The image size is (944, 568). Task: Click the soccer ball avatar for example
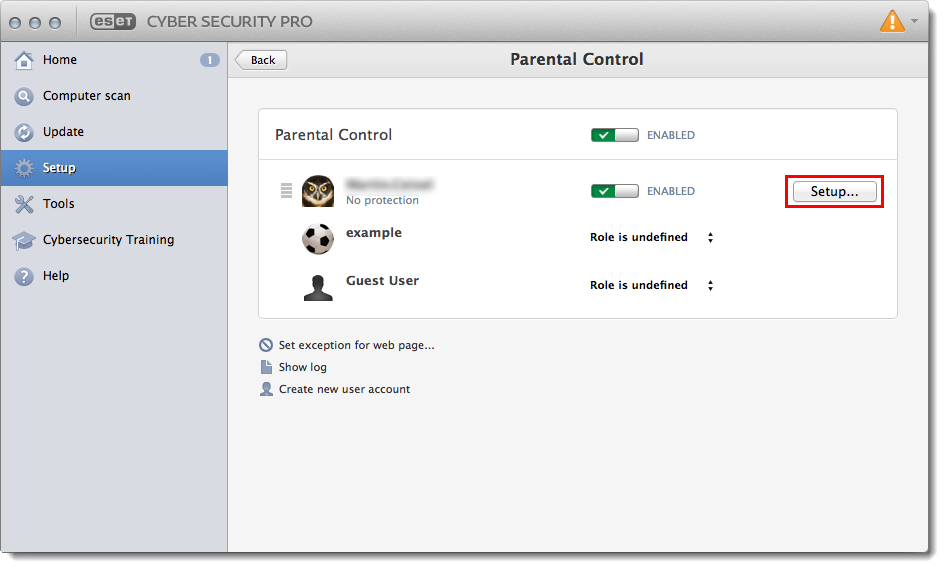coord(318,238)
